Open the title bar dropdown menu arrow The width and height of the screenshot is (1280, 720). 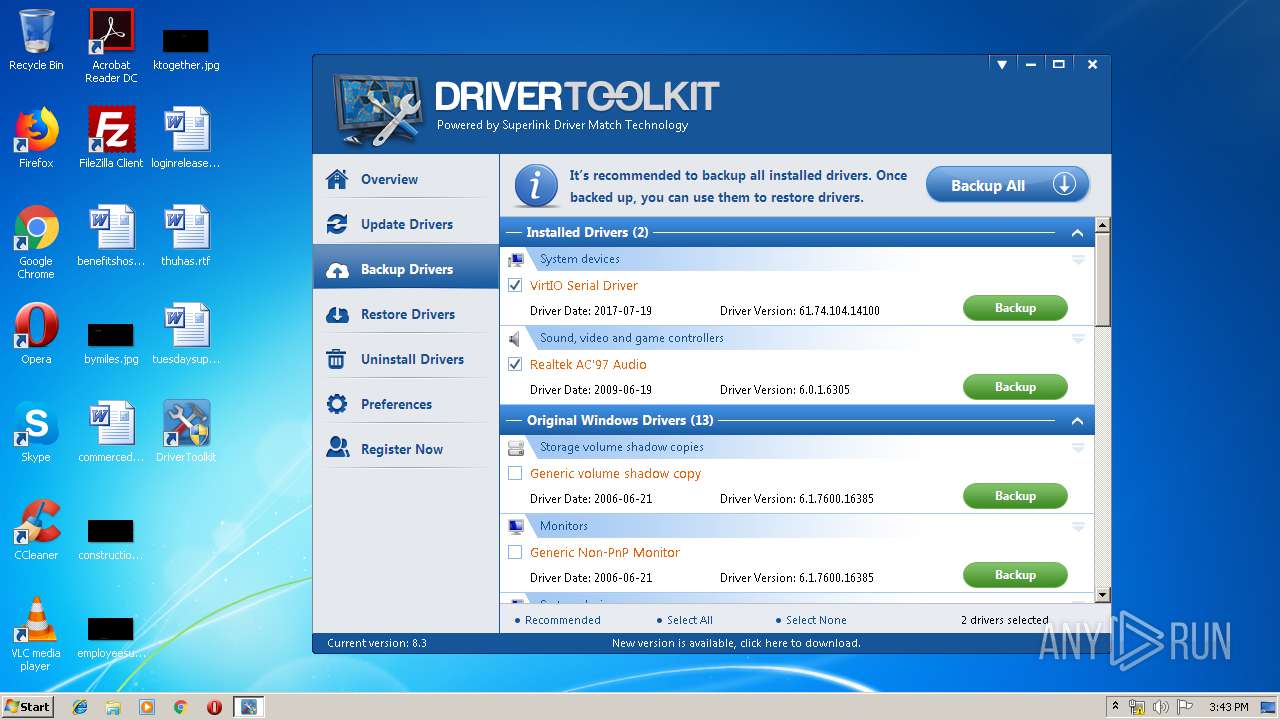tap(1001, 64)
